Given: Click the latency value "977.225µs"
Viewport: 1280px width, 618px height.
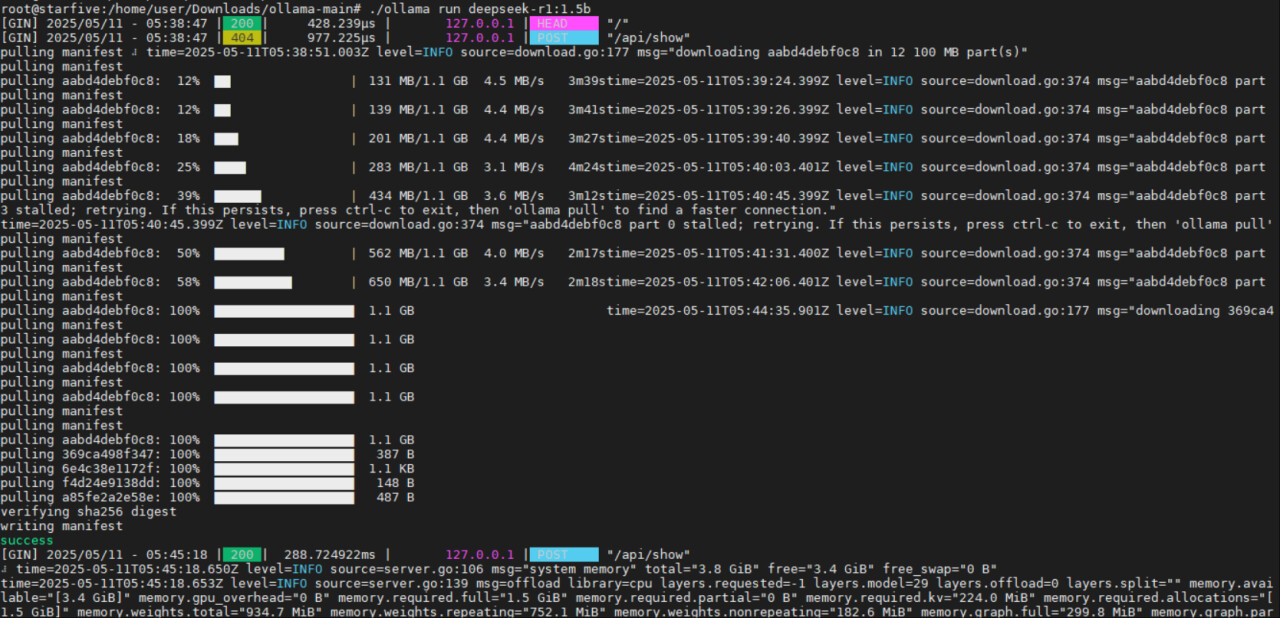Looking at the screenshot, I should pos(343,38).
